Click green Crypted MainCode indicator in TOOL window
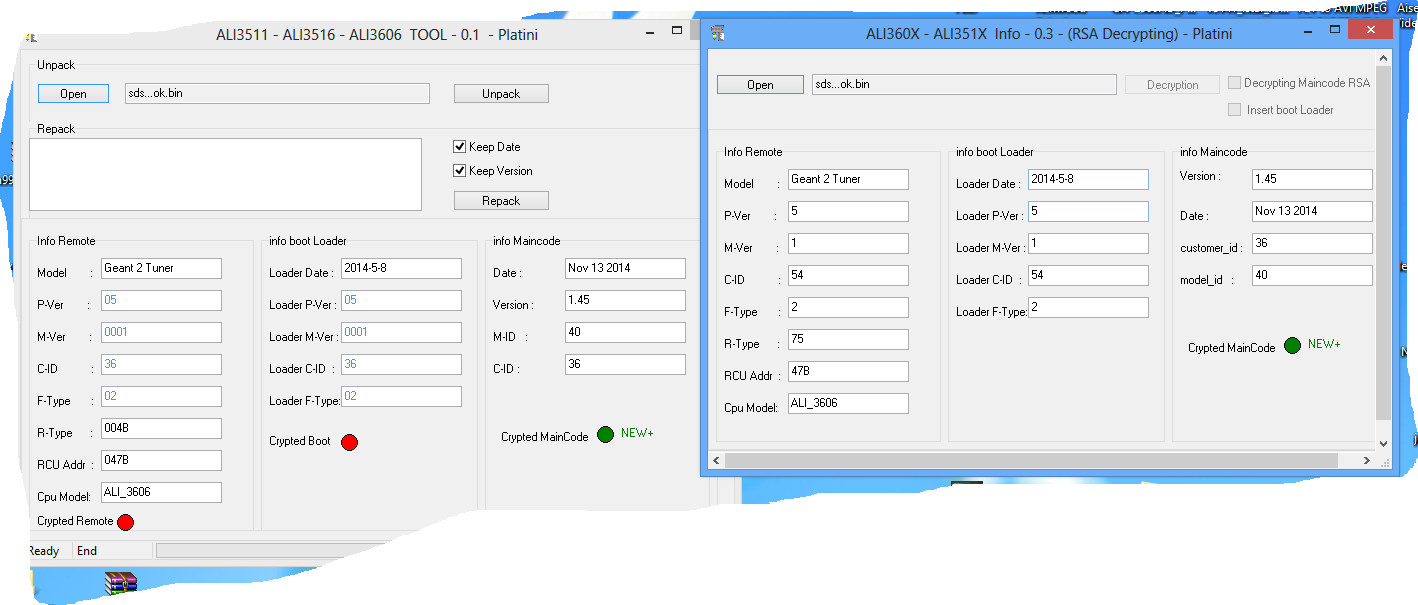 tap(605, 434)
